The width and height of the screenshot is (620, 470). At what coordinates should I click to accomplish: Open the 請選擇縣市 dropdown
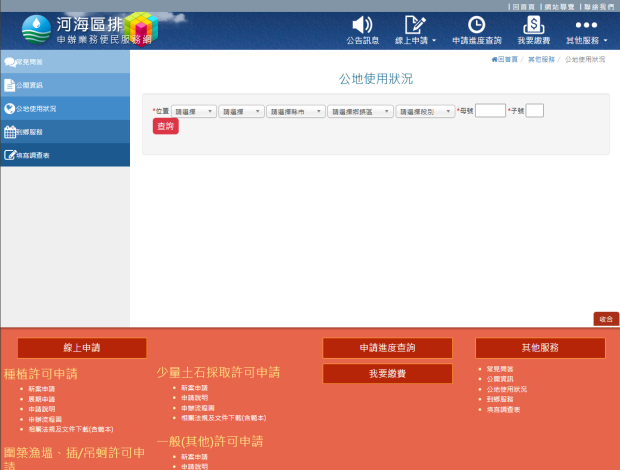coord(296,112)
